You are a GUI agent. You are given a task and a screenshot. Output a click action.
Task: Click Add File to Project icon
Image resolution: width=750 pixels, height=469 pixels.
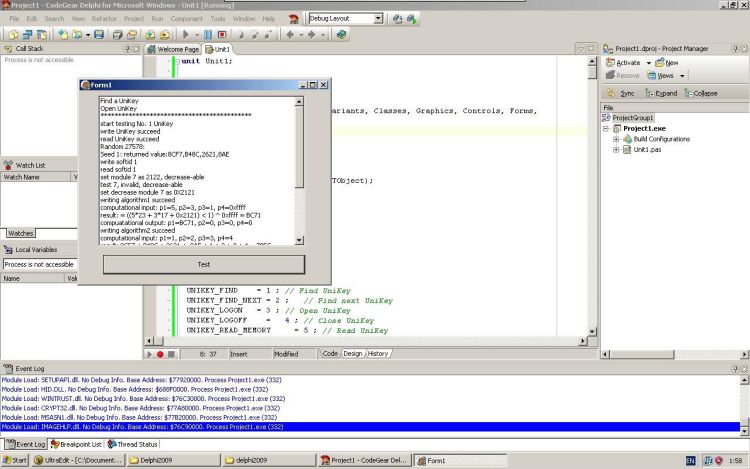(150, 34)
